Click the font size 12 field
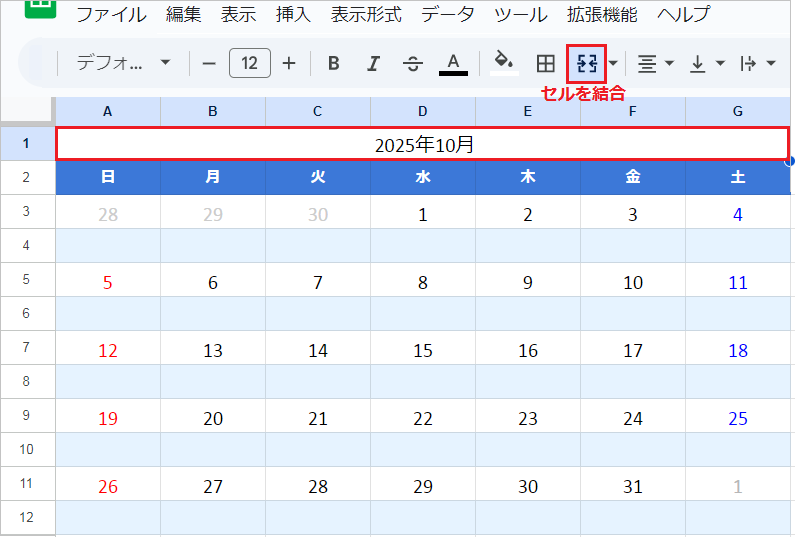The width and height of the screenshot is (796, 539). tap(249, 64)
